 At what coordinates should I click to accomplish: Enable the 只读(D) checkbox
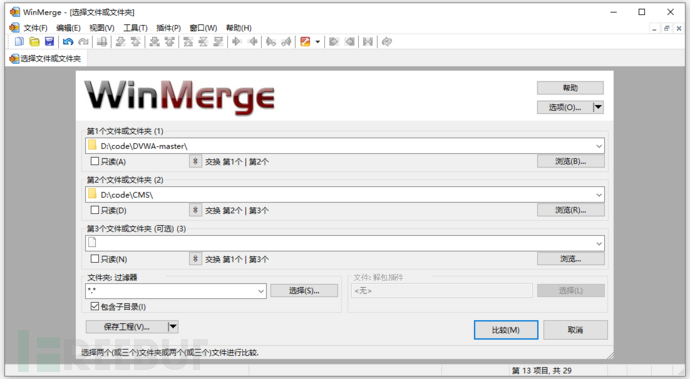click(95, 210)
